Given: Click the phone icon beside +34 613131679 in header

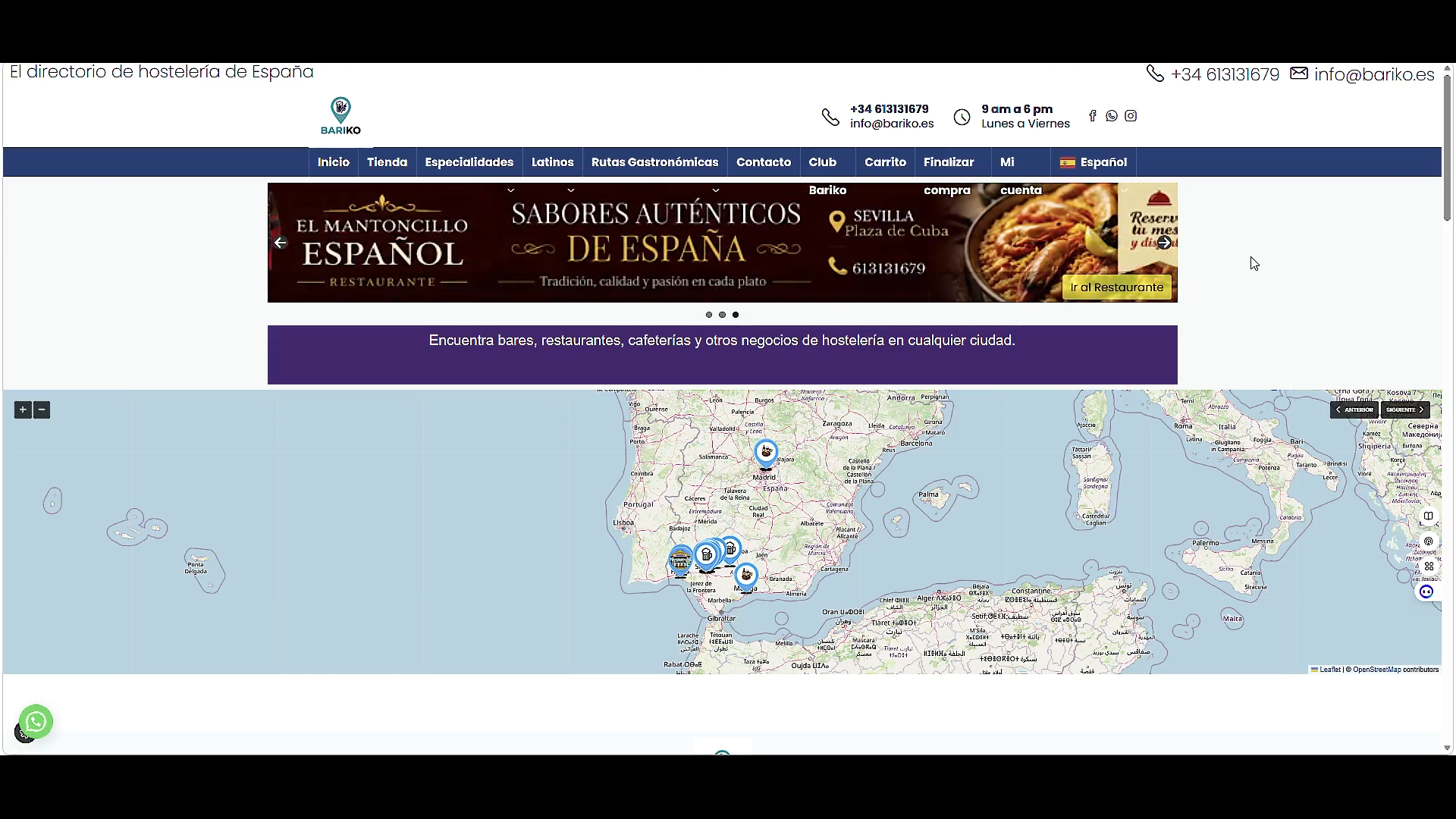Looking at the screenshot, I should (830, 117).
